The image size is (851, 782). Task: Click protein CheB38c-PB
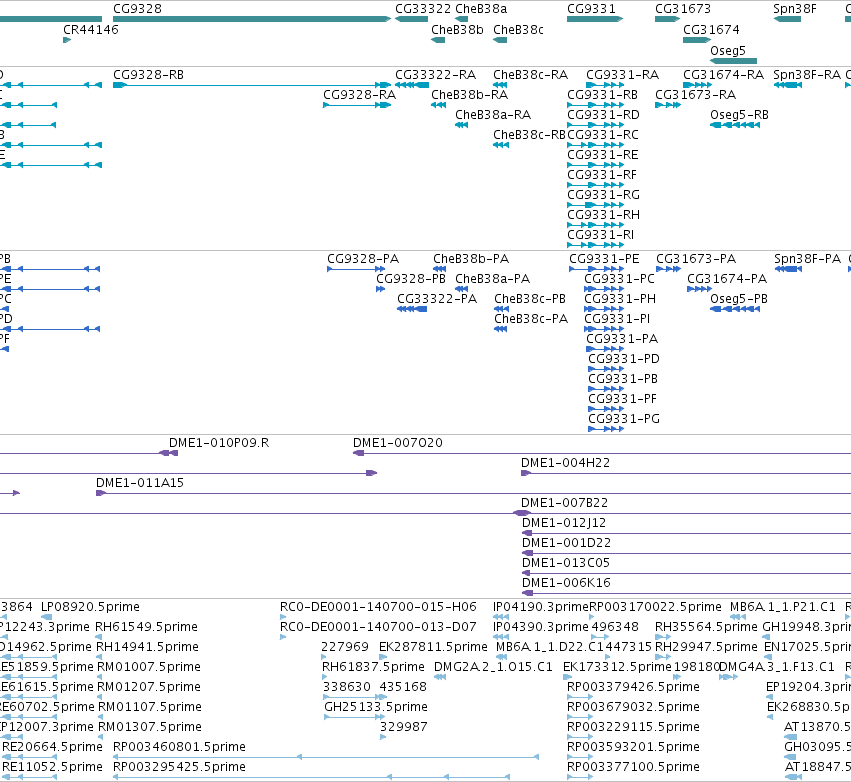pos(501,309)
